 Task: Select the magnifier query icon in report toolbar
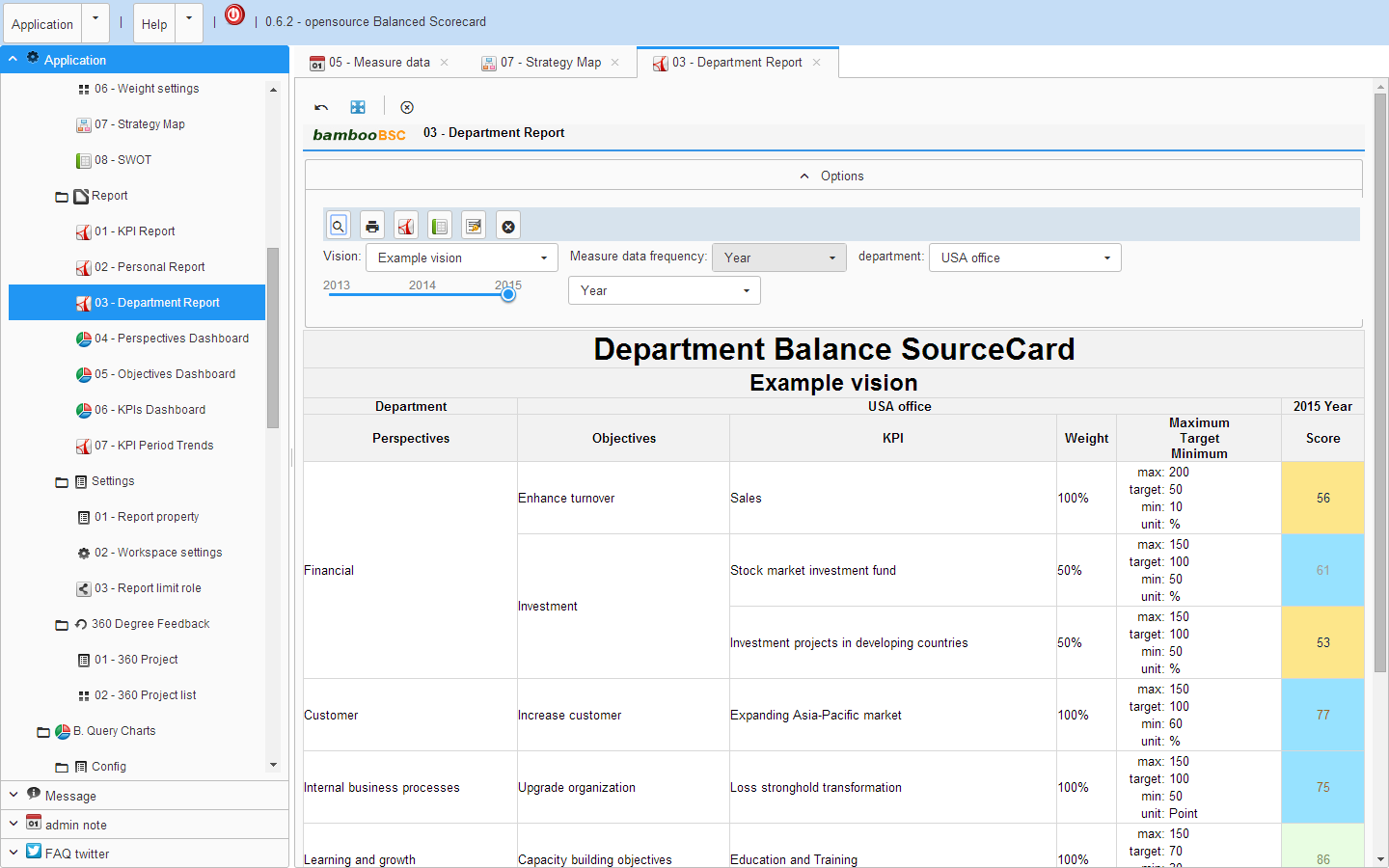(x=338, y=225)
